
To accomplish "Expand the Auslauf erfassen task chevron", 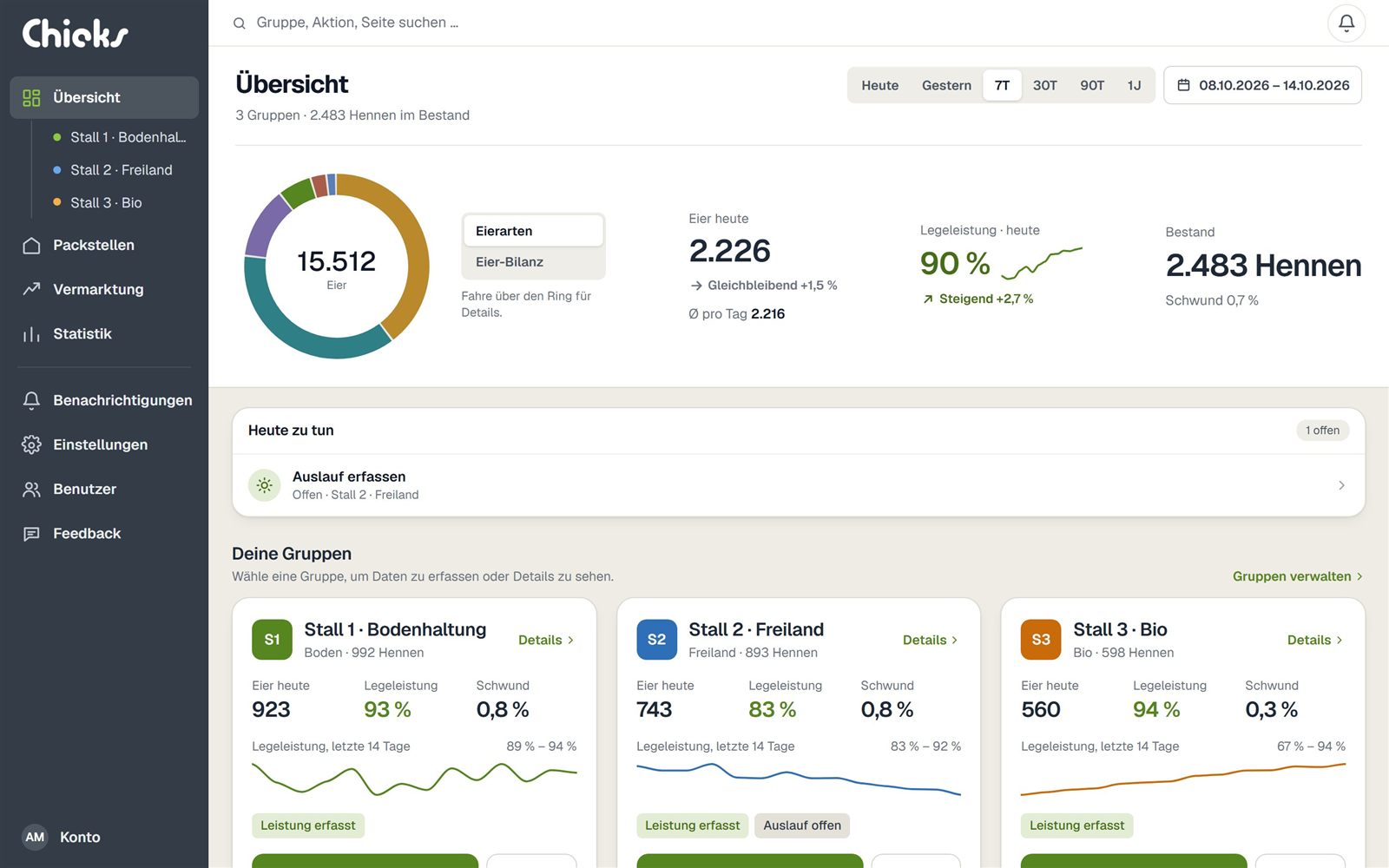I will [1341, 485].
